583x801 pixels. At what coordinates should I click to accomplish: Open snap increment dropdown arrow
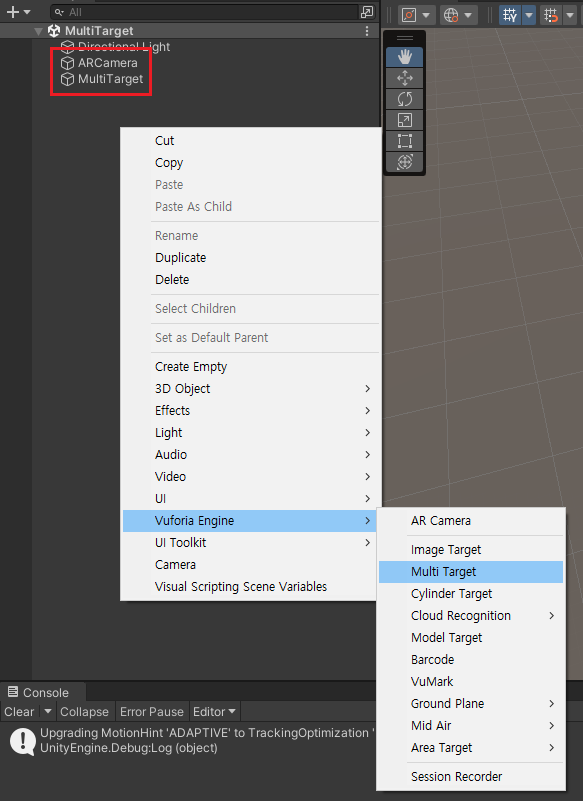tap(570, 15)
